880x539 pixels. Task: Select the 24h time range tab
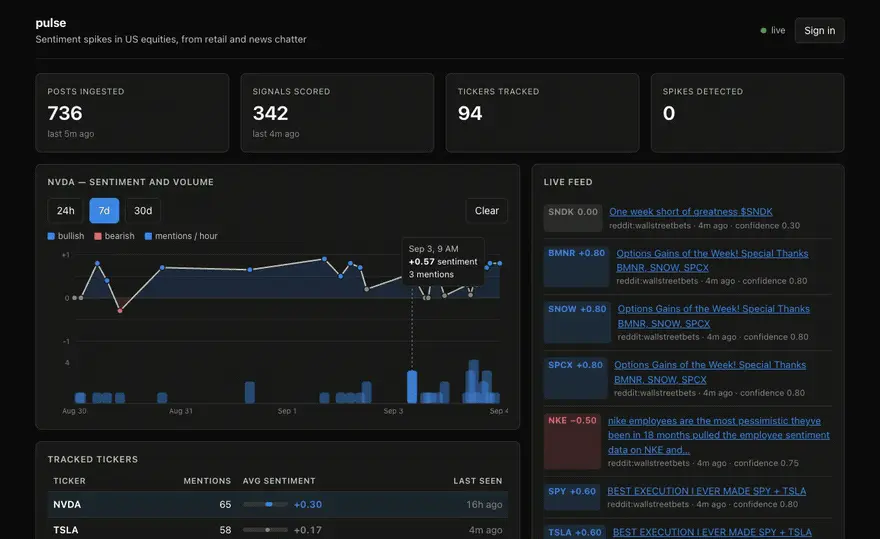coord(65,211)
